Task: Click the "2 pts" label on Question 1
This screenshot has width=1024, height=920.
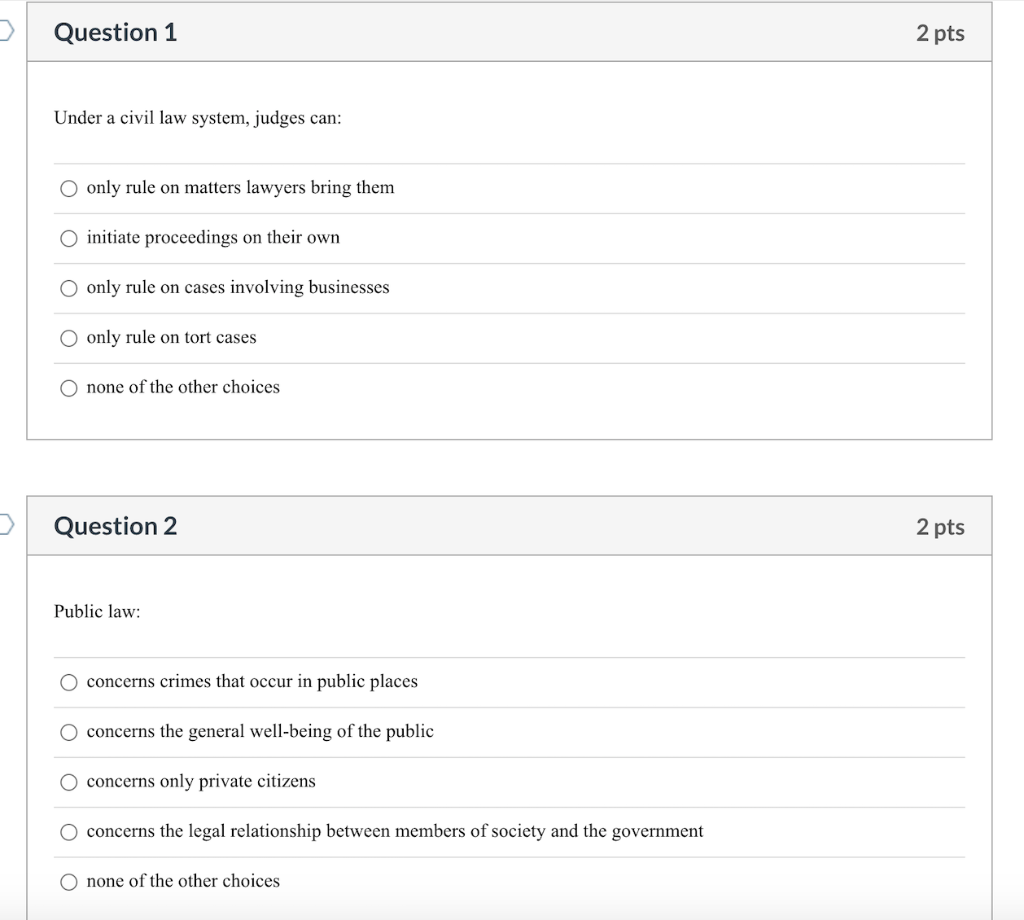Action: 940,32
